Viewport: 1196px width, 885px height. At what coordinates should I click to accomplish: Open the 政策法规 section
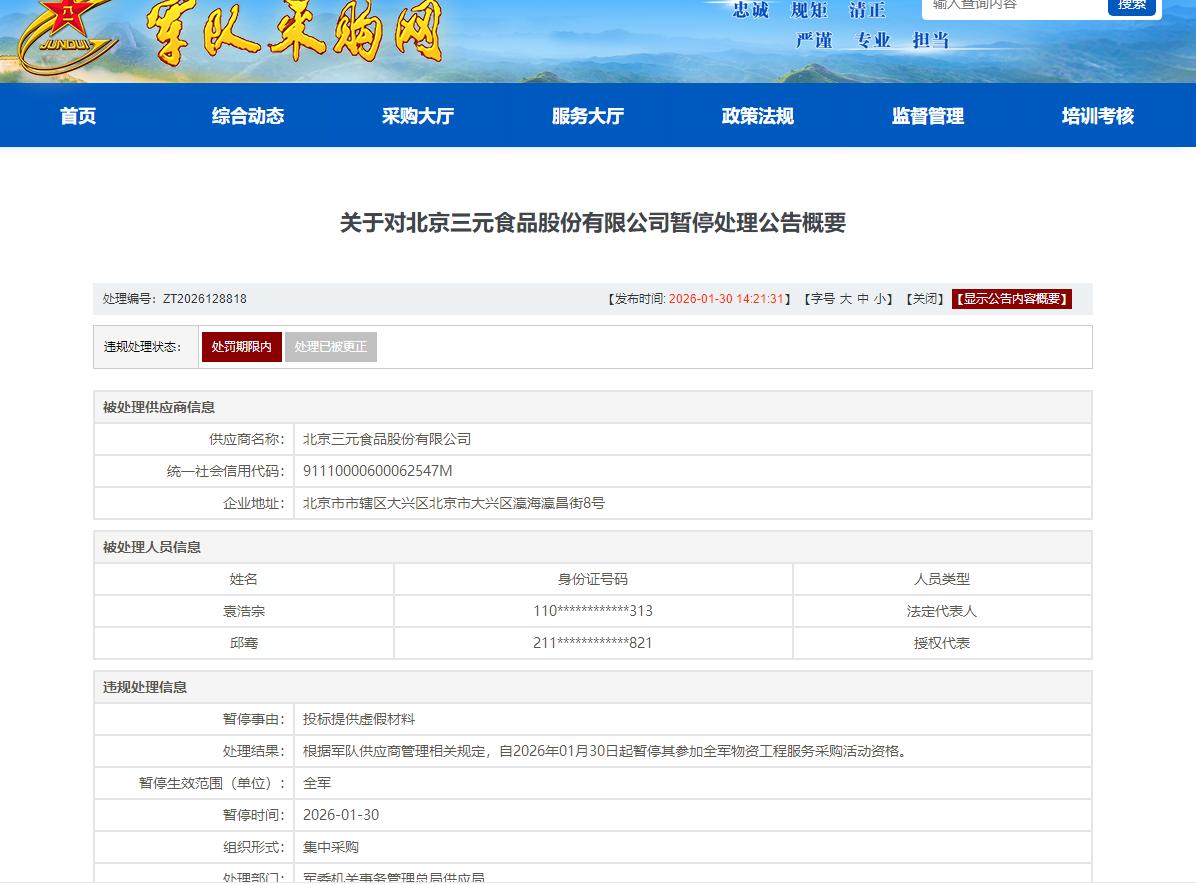click(x=758, y=116)
